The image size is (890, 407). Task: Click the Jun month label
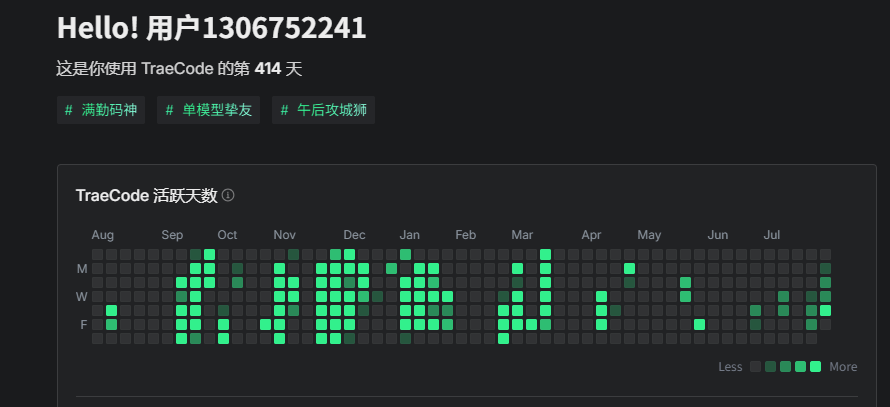tap(717, 235)
